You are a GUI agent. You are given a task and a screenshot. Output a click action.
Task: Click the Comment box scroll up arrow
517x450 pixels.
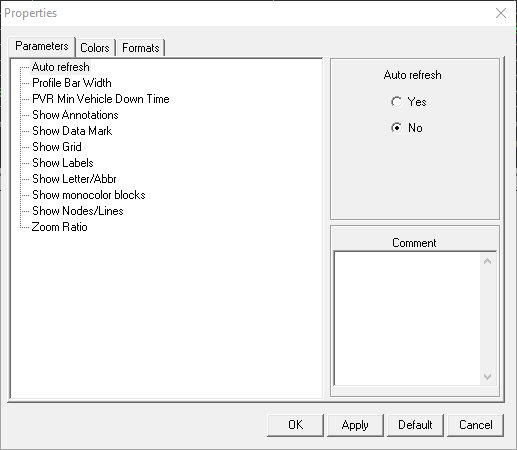pos(487,261)
